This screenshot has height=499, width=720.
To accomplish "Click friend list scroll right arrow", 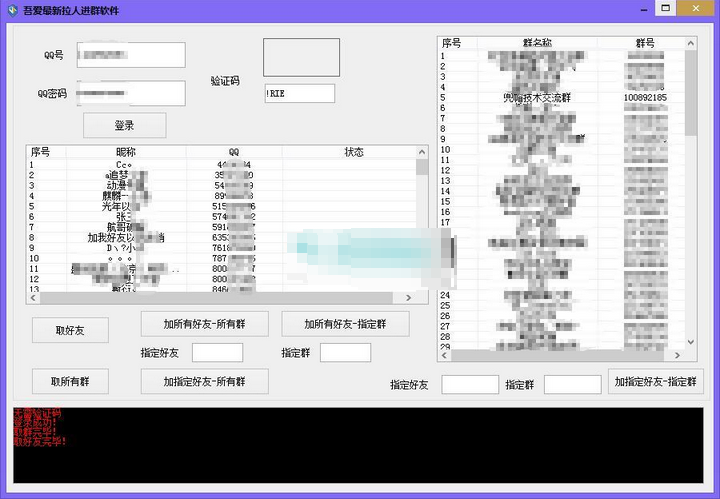I will point(409,297).
